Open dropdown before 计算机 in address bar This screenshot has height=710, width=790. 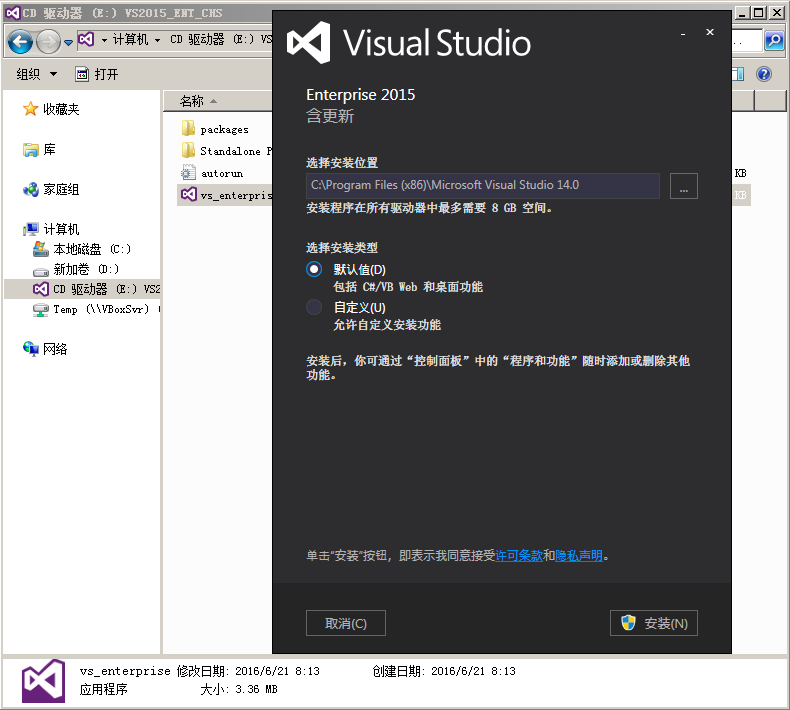click(104, 40)
